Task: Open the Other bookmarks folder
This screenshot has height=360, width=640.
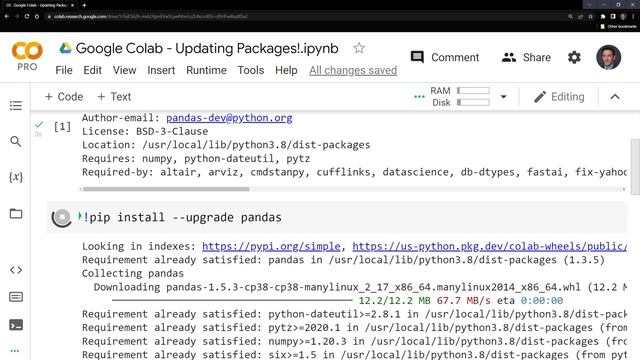Action: tap(618, 27)
